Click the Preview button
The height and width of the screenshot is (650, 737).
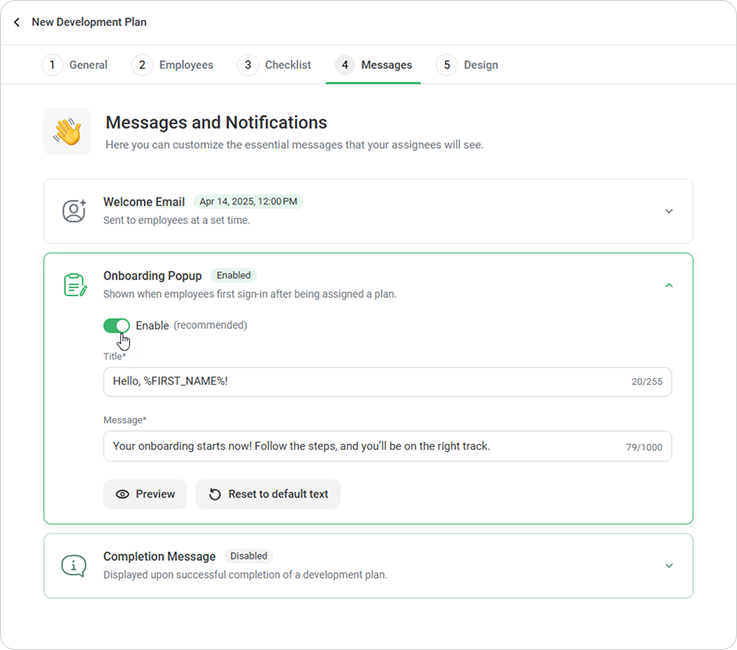pos(145,494)
